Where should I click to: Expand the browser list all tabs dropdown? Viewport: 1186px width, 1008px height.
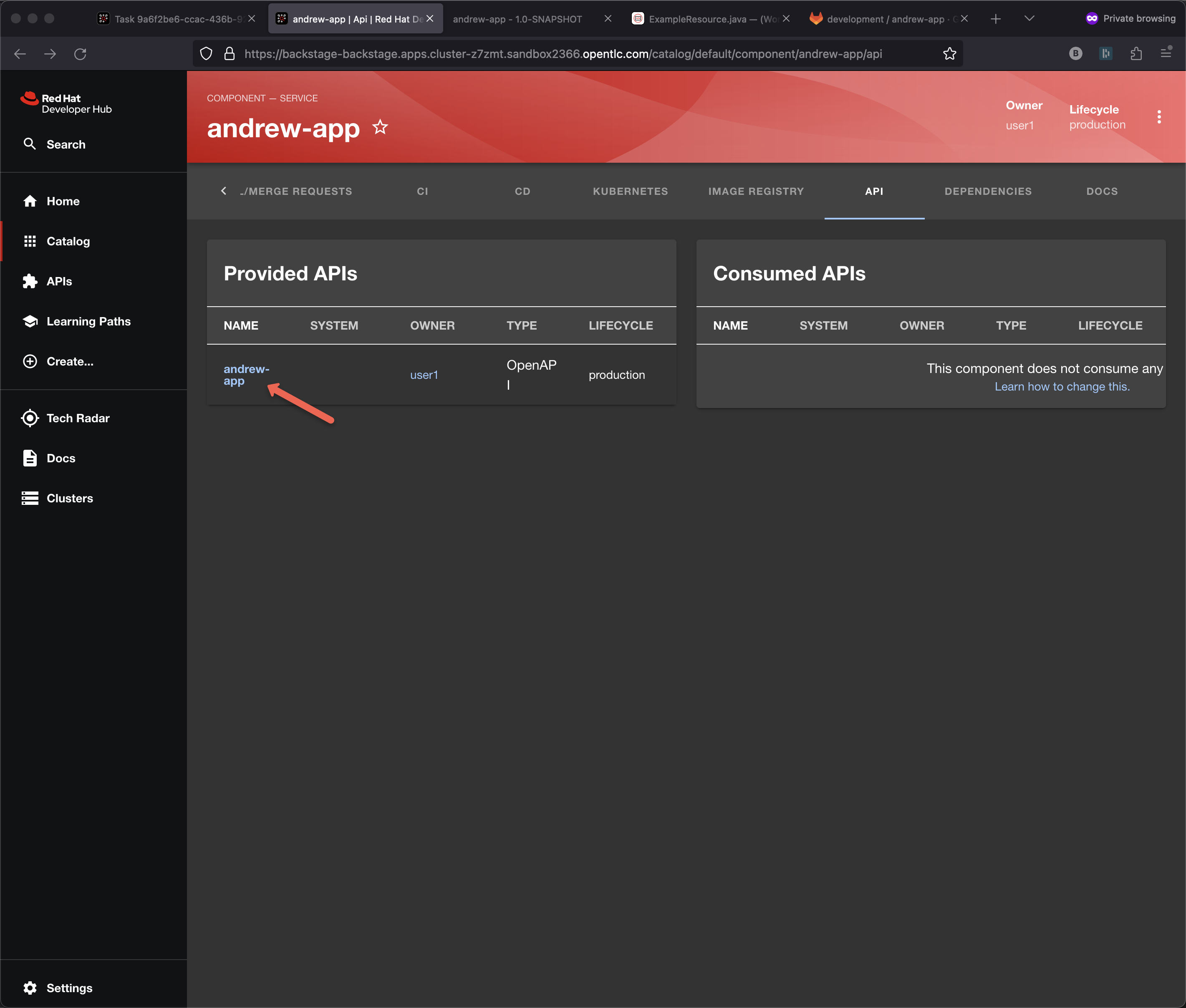pyautogui.click(x=1030, y=19)
